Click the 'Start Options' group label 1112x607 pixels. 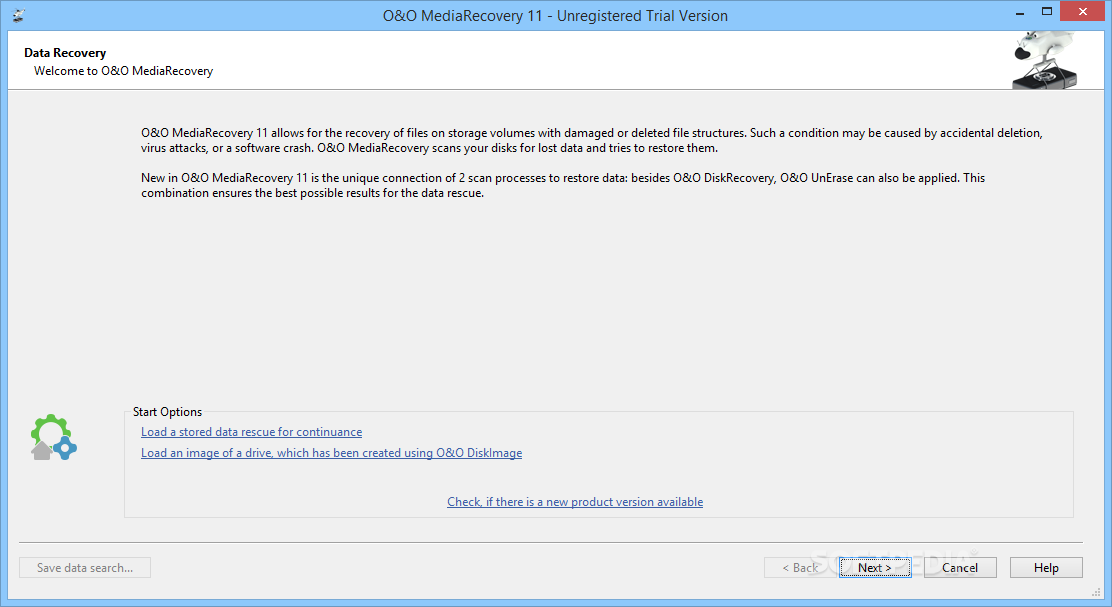pos(167,412)
